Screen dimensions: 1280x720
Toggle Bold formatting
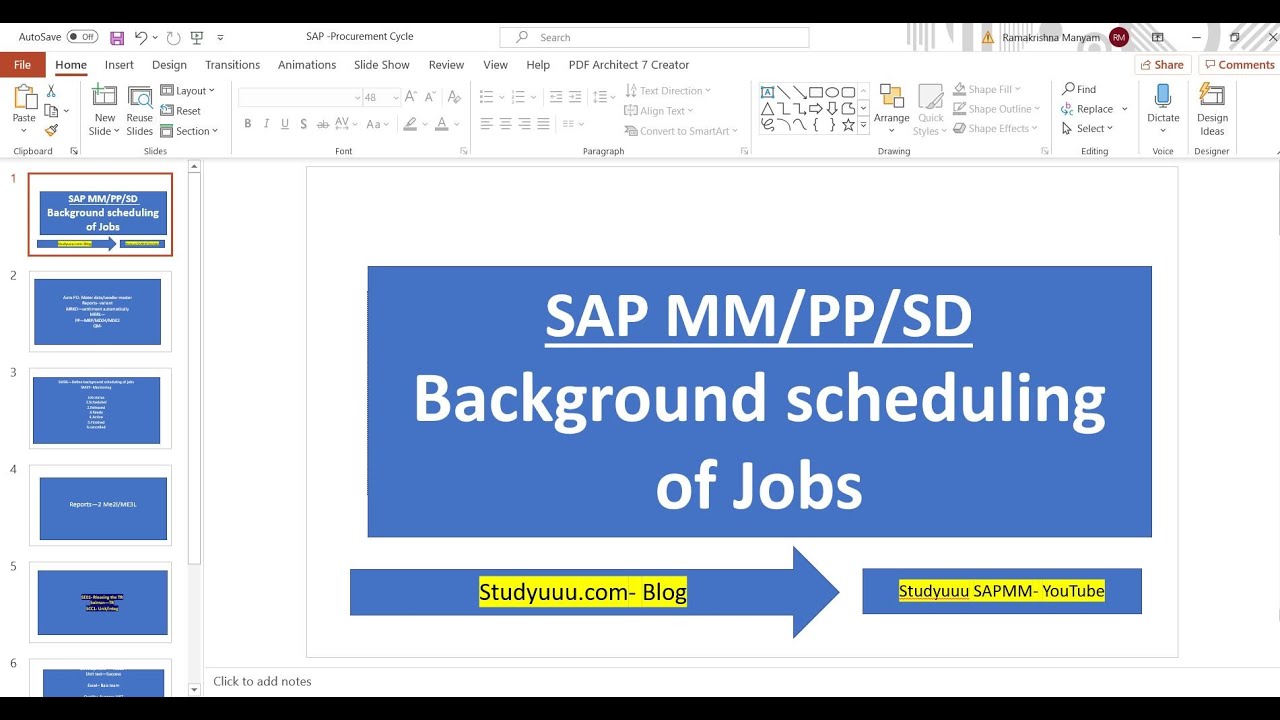[248, 124]
